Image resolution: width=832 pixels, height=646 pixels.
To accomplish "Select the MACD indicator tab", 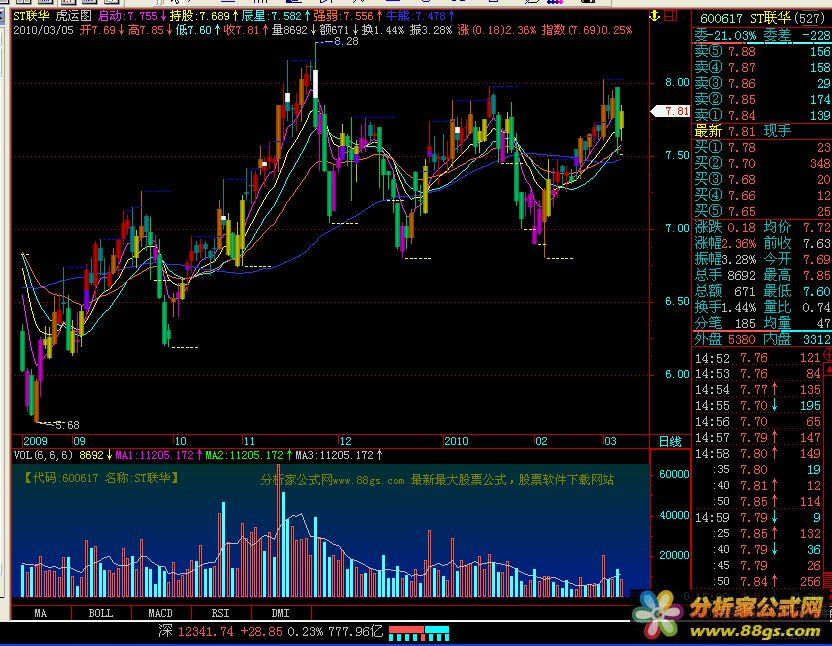I will point(160,612).
